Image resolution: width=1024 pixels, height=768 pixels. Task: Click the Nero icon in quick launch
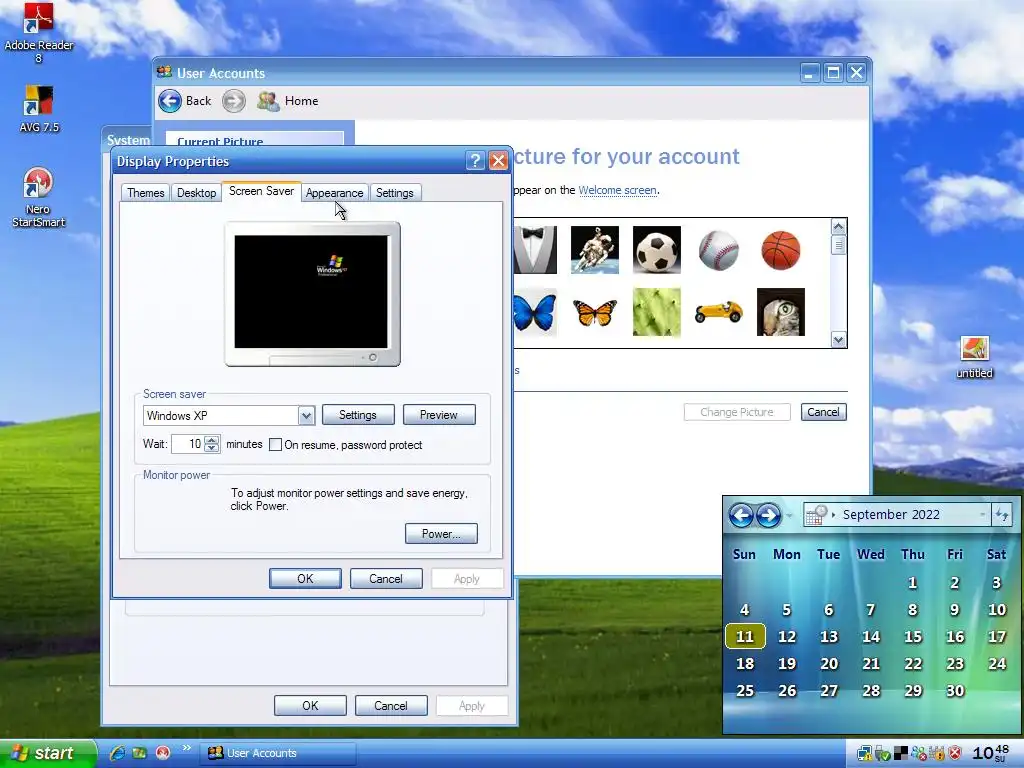(x=163, y=753)
